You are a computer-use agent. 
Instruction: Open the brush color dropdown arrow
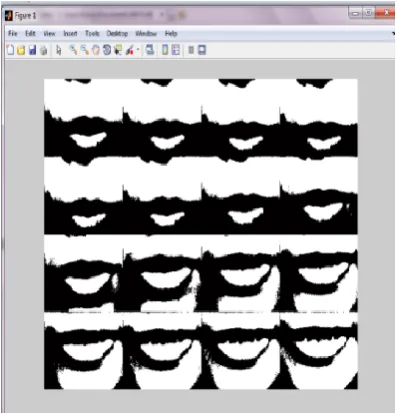click(x=138, y=50)
